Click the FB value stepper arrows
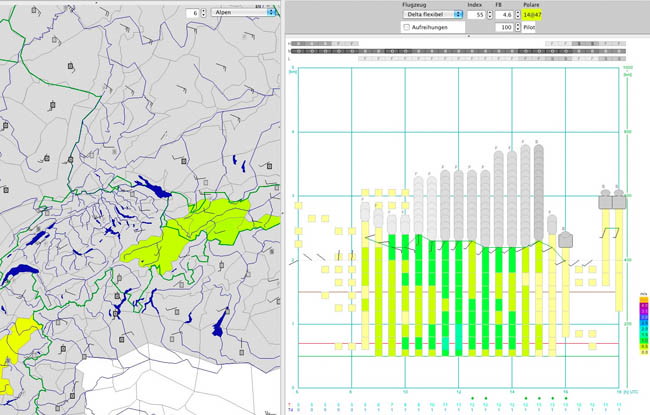This screenshot has width=650, height=415. (518, 15)
